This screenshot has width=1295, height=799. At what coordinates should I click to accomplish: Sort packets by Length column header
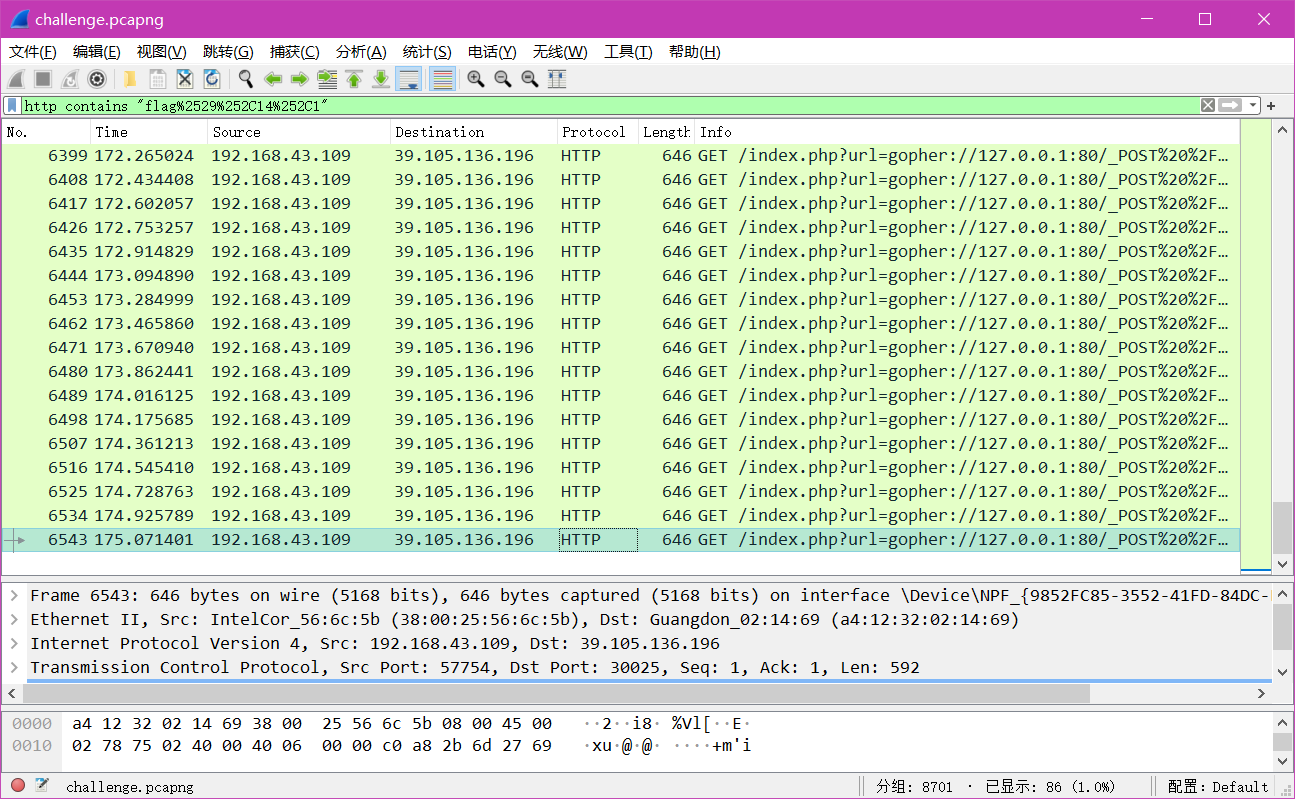(x=666, y=132)
